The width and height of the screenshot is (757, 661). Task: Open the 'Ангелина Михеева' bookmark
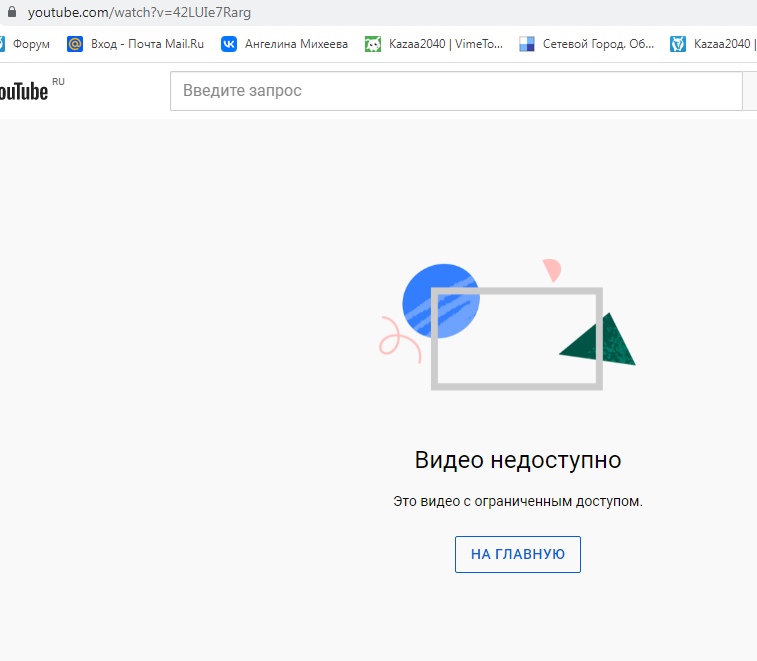[297, 44]
